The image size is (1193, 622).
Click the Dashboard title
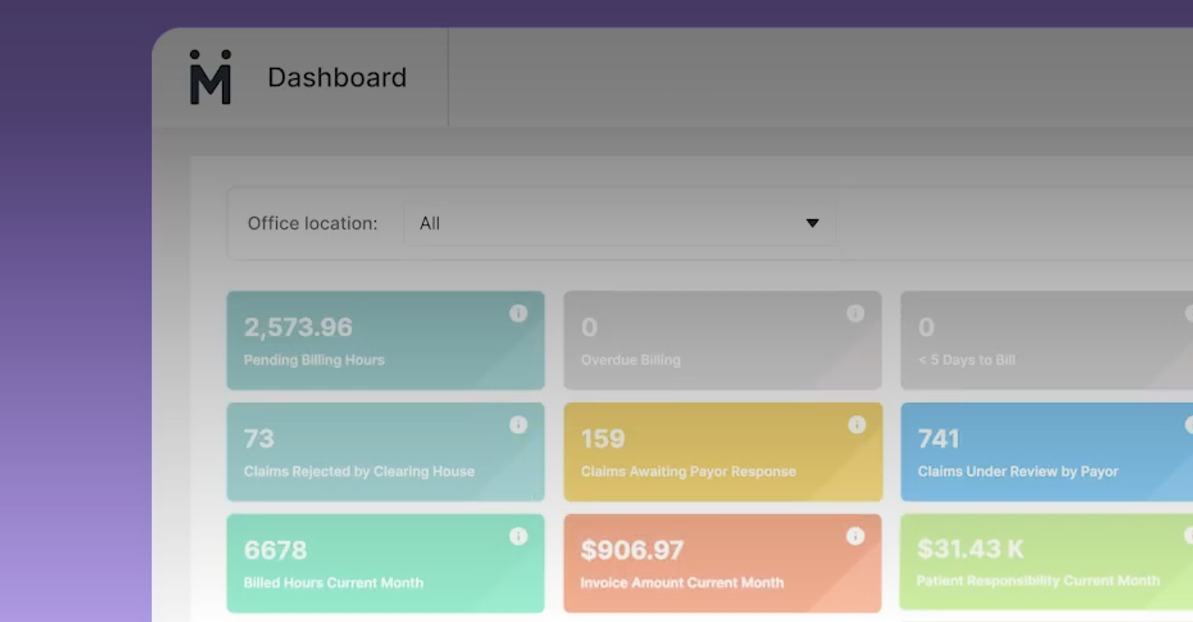[x=337, y=78]
